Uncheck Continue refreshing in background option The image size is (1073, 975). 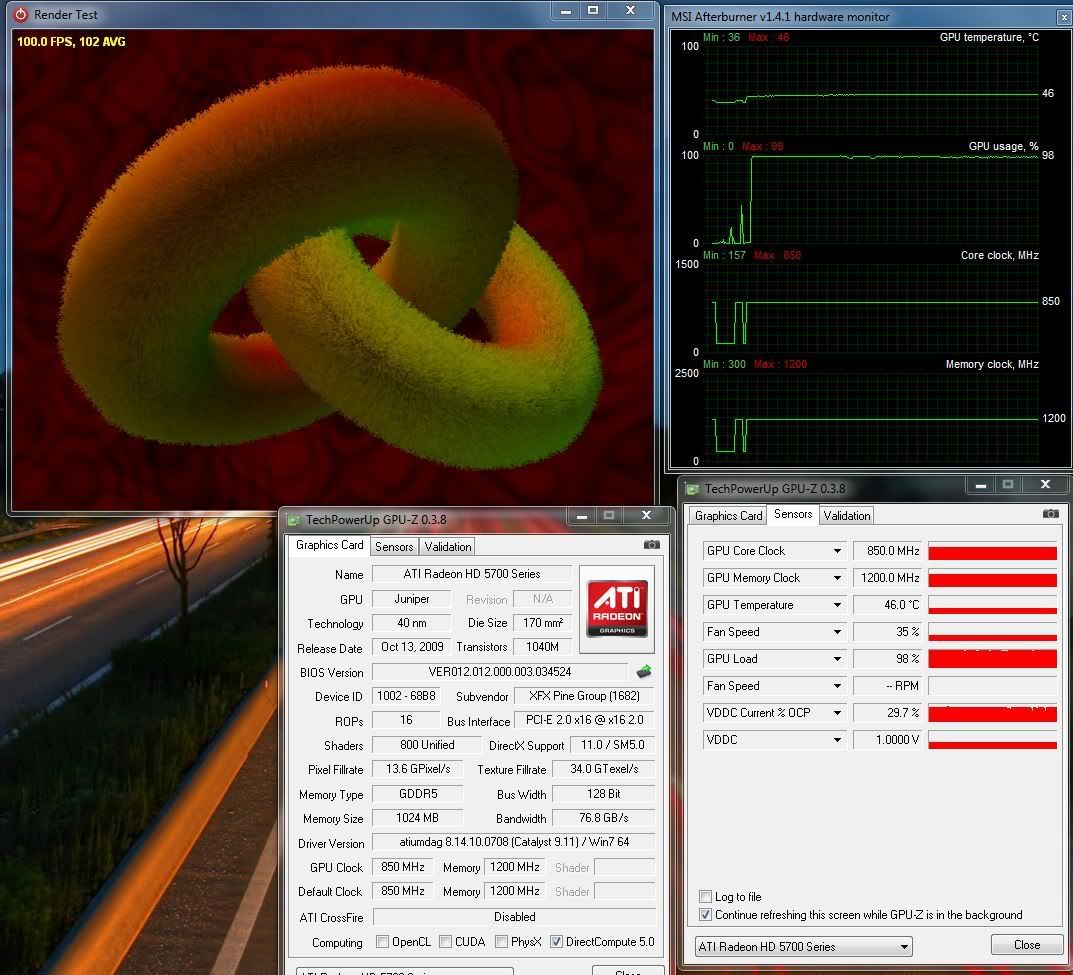pos(705,915)
